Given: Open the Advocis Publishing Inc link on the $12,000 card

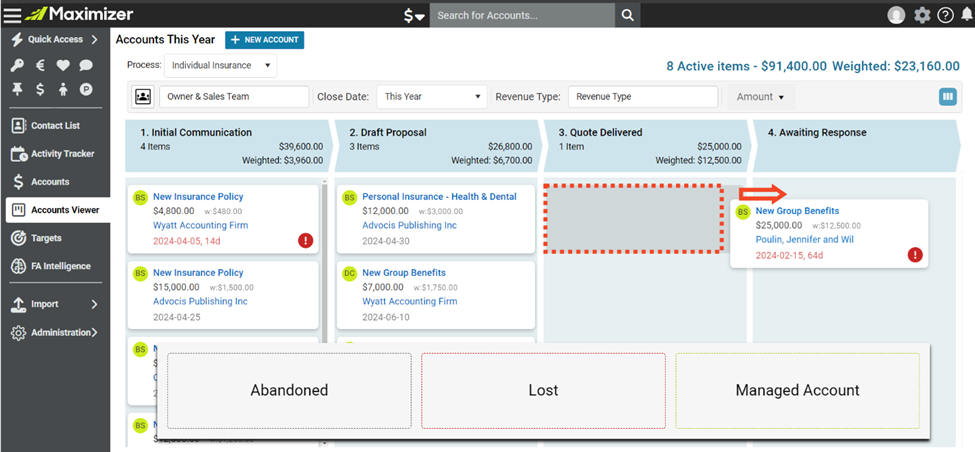Looking at the screenshot, I should (409, 225).
